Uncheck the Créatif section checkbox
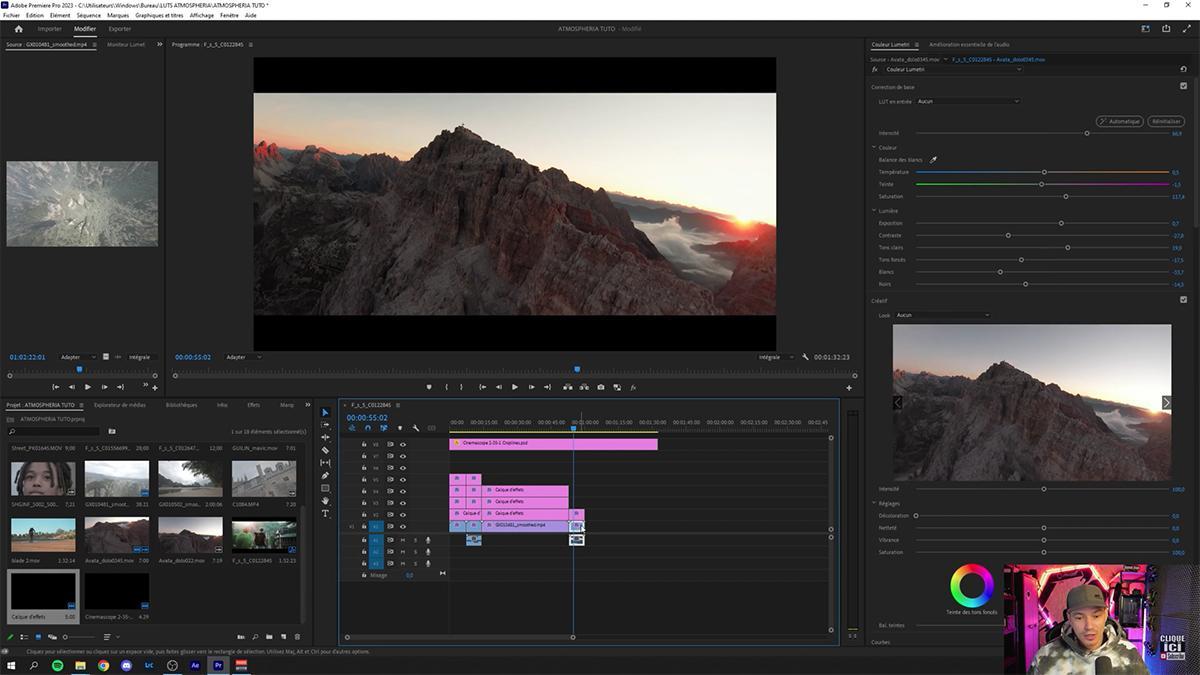Image resolution: width=1200 pixels, height=675 pixels. click(1184, 299)
